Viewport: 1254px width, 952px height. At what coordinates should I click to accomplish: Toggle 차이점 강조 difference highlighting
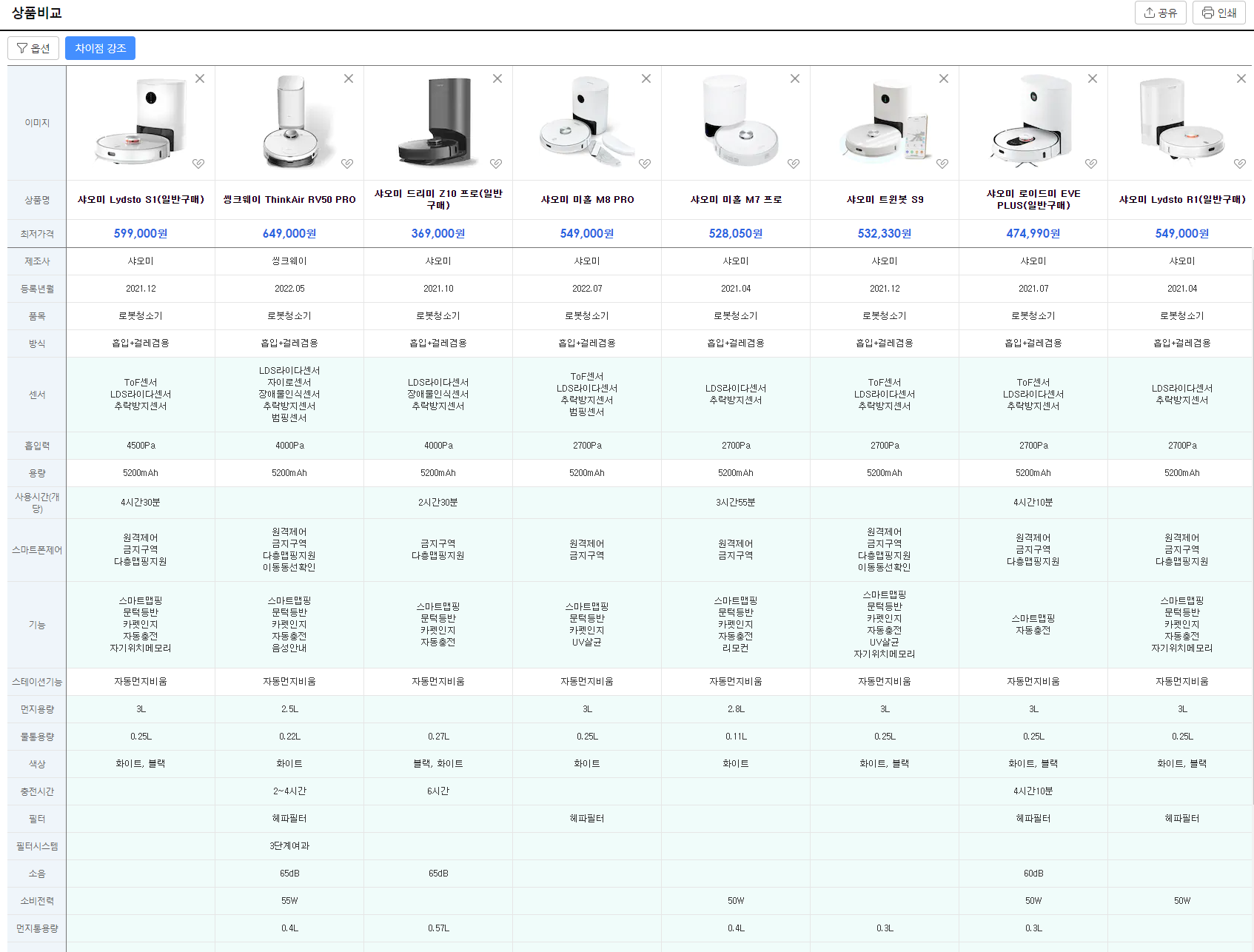tap(100, 48)
